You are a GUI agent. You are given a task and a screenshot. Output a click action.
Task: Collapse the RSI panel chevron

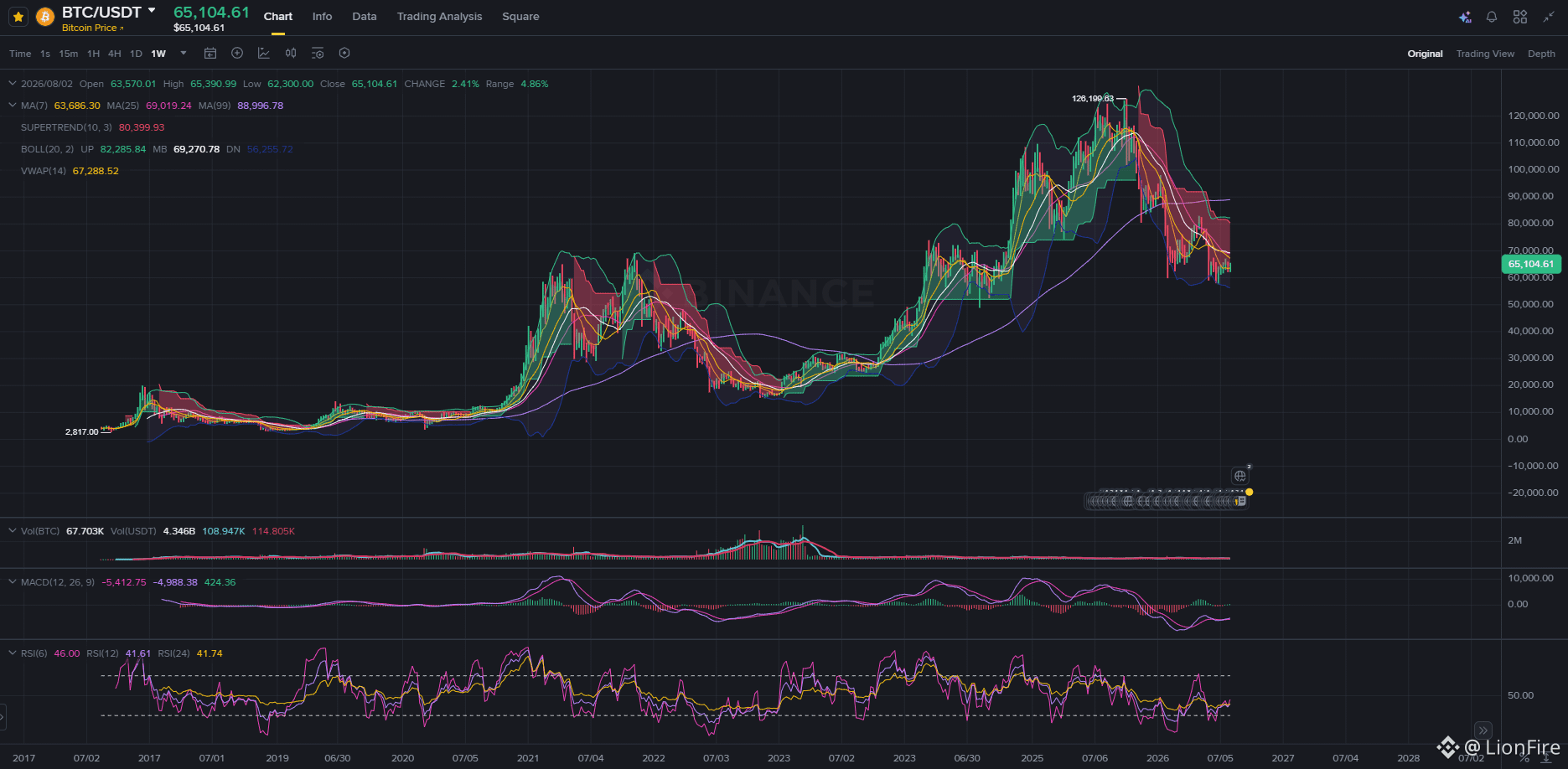point(13,653)
